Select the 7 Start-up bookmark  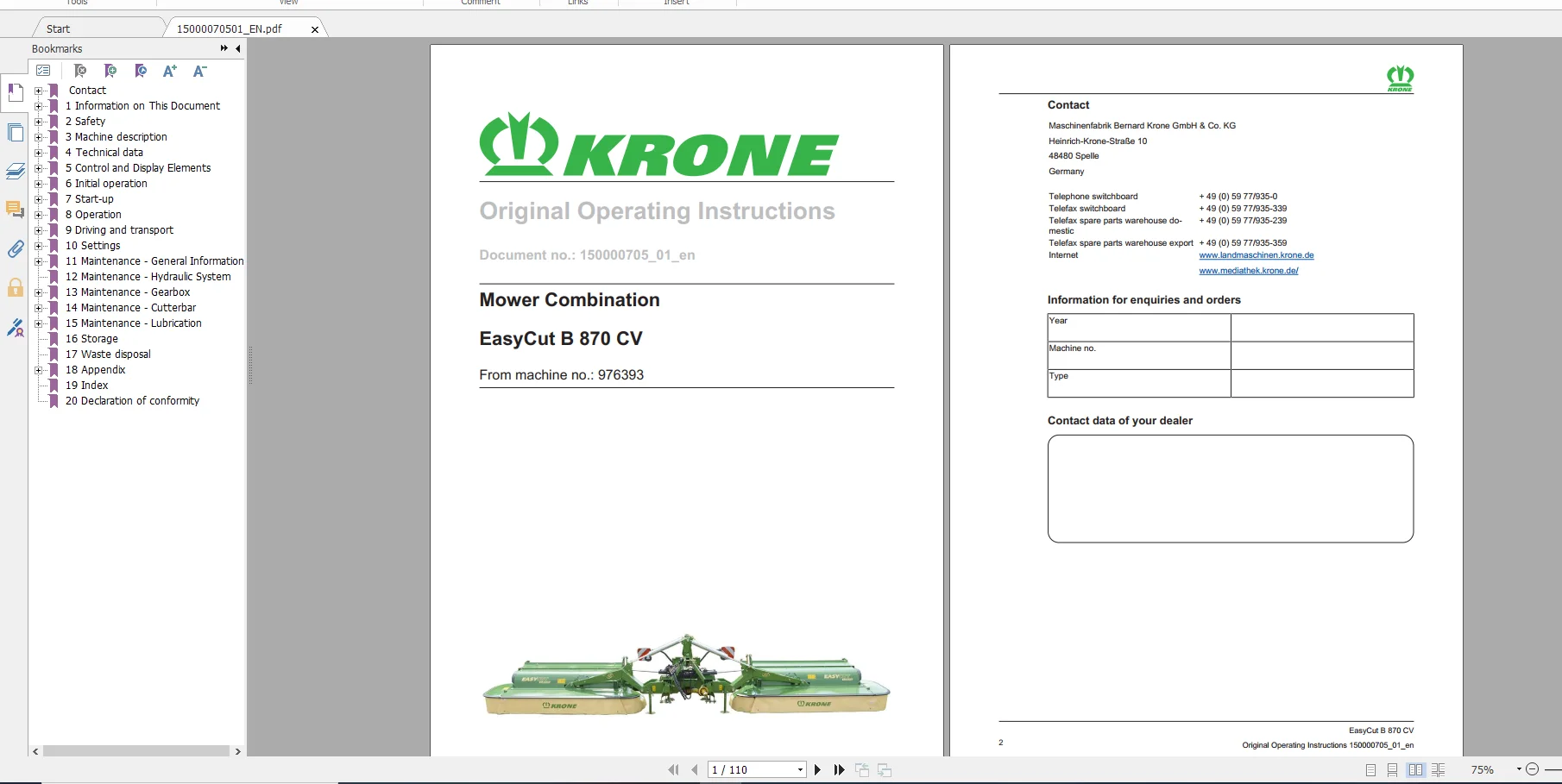coord(90,199)
